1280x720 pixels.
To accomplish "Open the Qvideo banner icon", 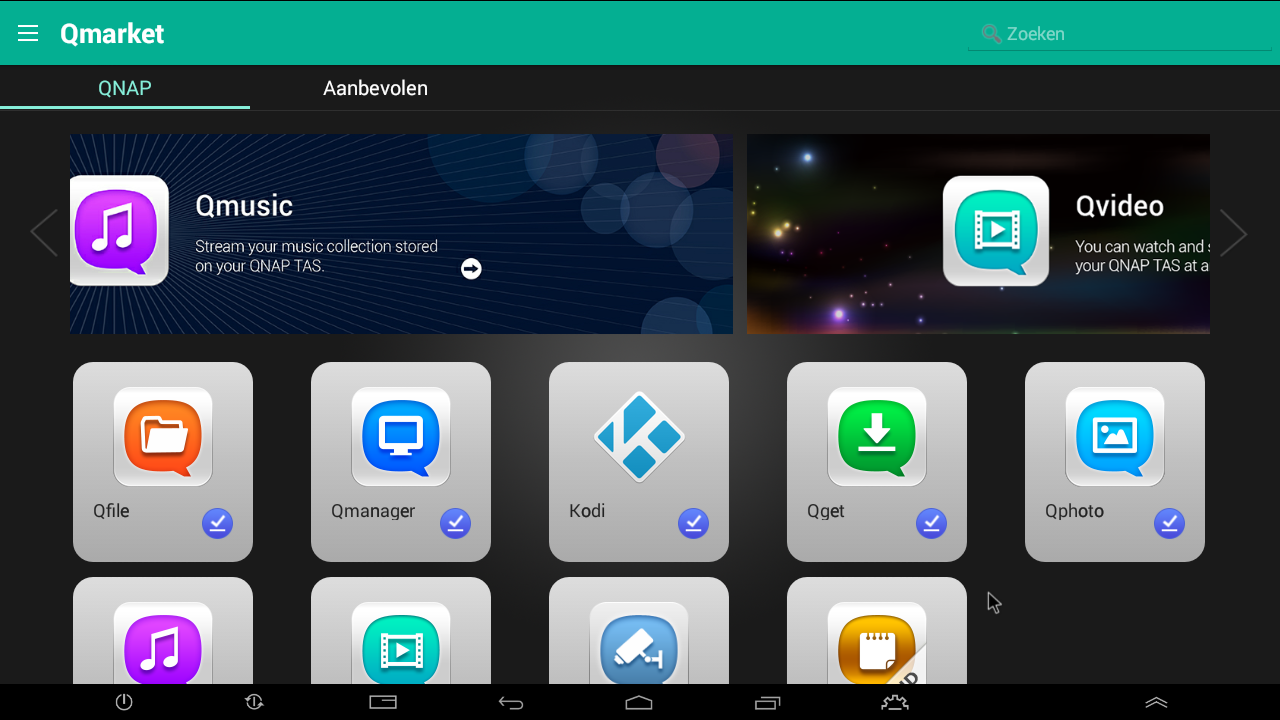I will coord(995,230).
